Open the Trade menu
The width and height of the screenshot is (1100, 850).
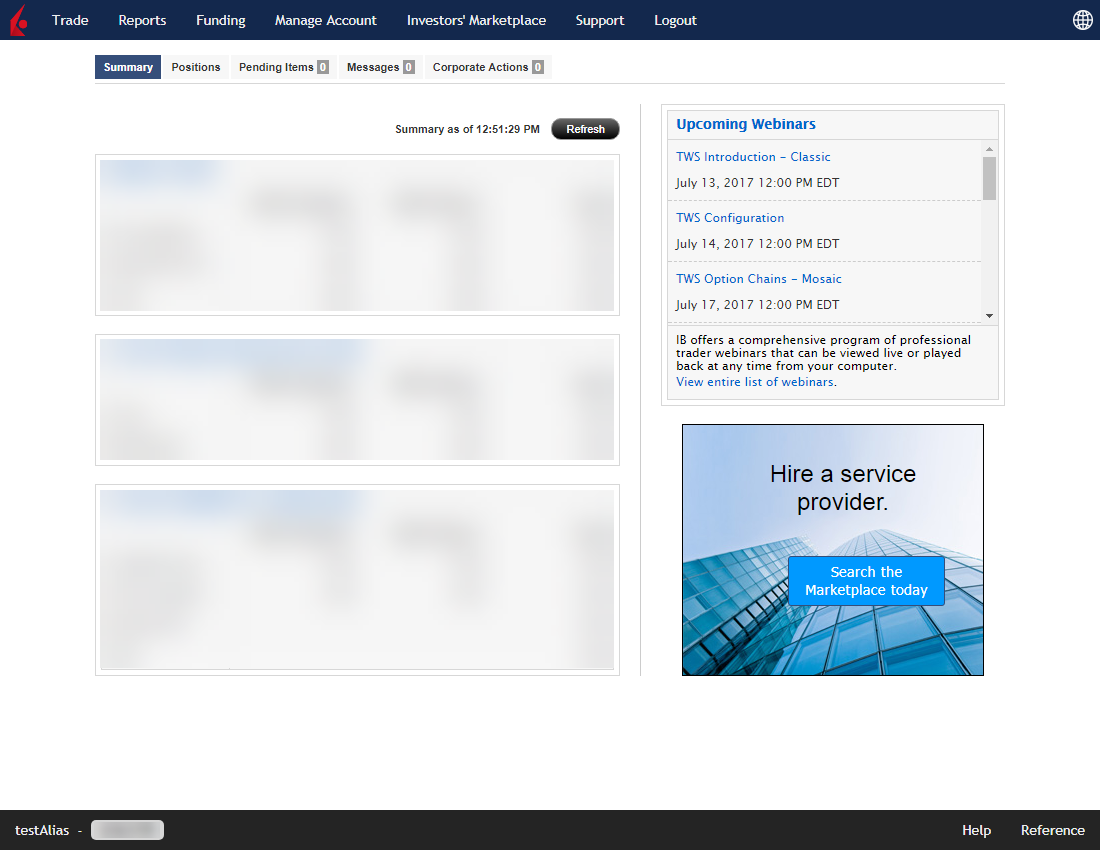pyautogui.click(x=70, y=20)
